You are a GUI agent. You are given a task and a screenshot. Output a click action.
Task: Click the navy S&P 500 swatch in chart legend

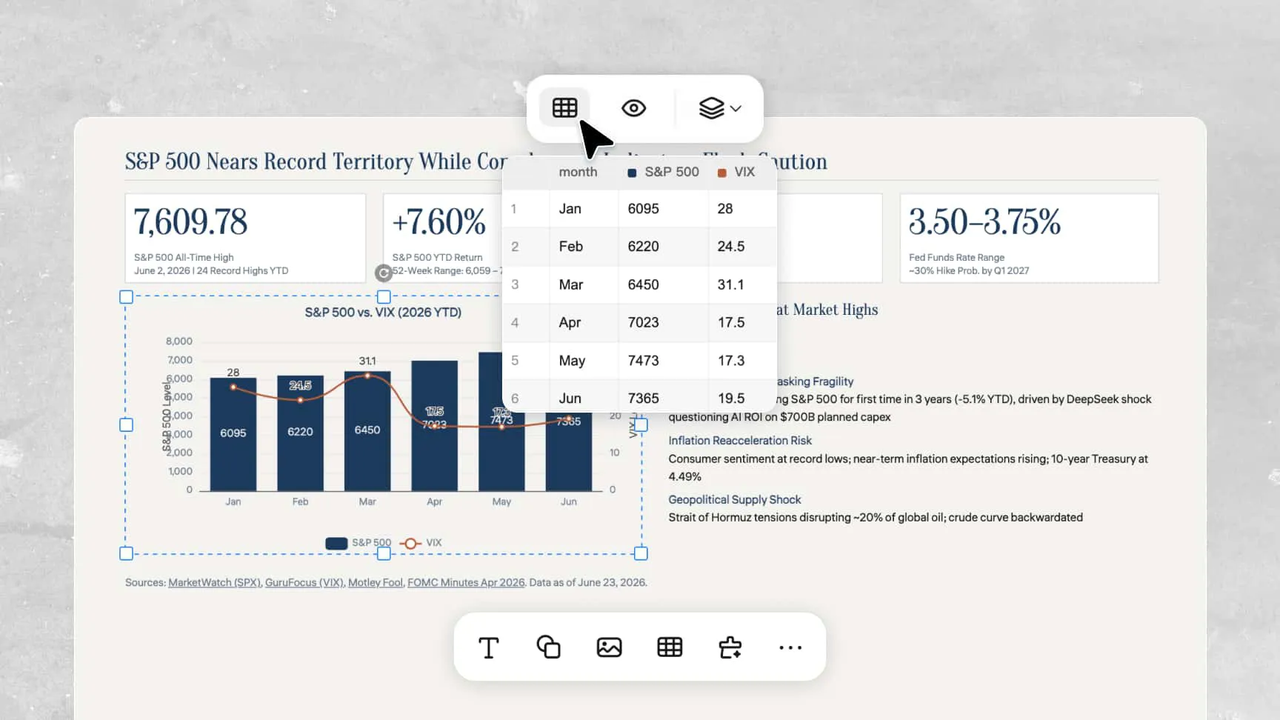(x=336, y=543)
